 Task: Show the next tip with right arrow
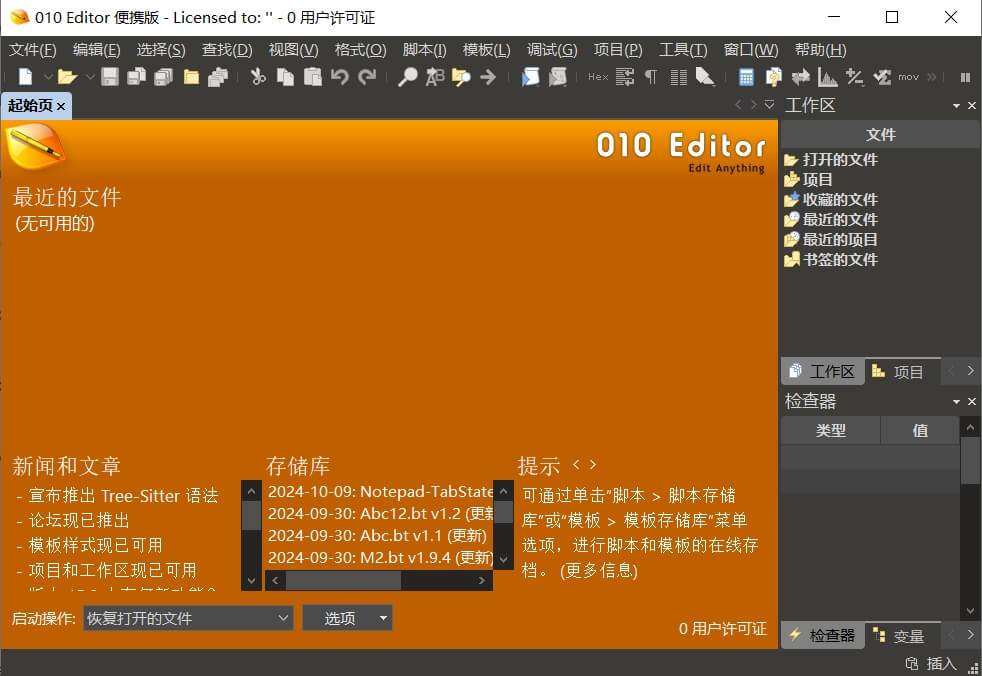(x=593, y=465)
